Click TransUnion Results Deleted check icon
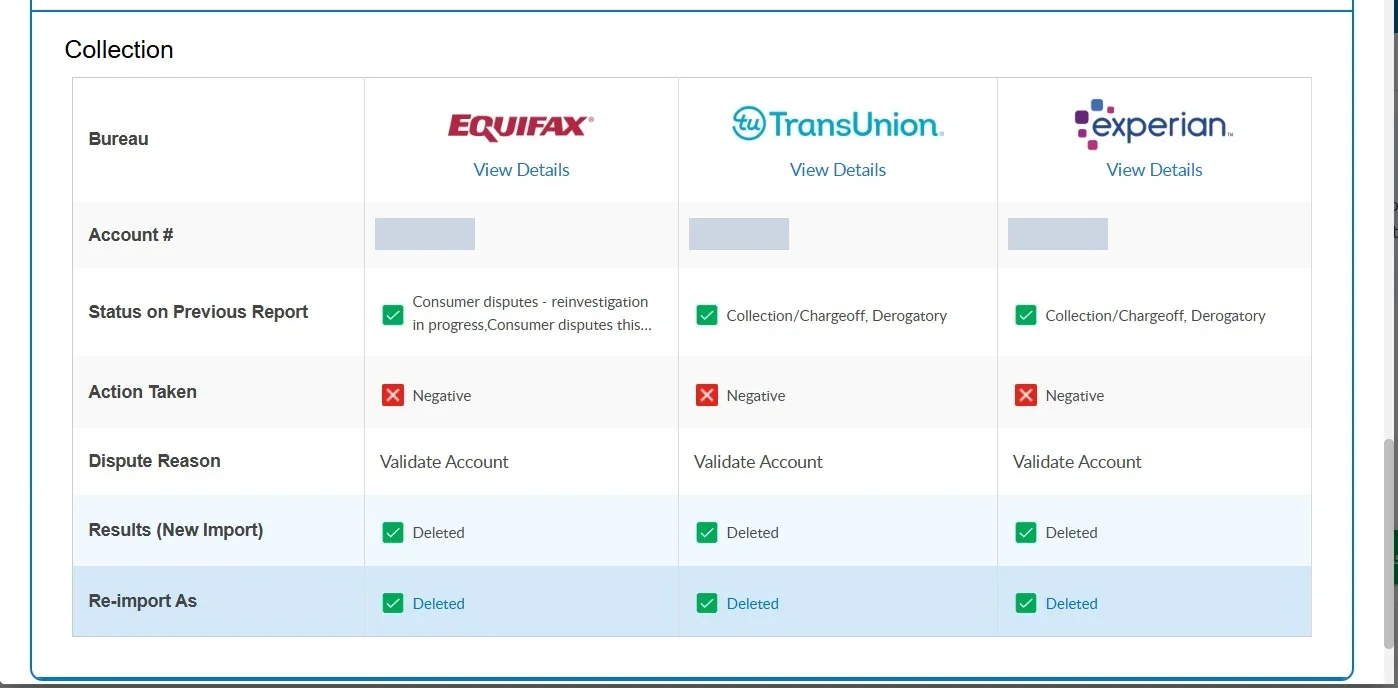1398x688 pixels. (707, 532)
